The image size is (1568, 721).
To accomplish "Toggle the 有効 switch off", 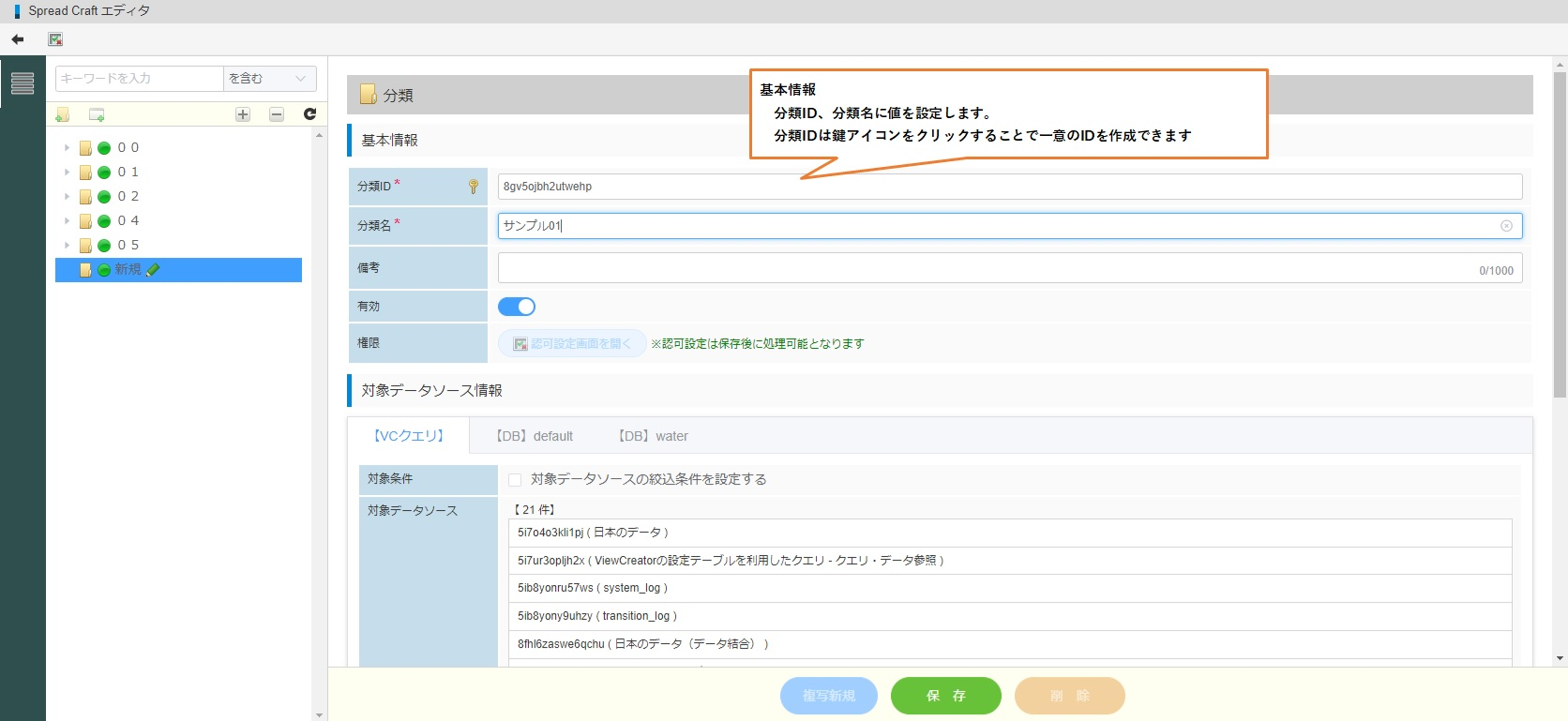I will (517, 307).
